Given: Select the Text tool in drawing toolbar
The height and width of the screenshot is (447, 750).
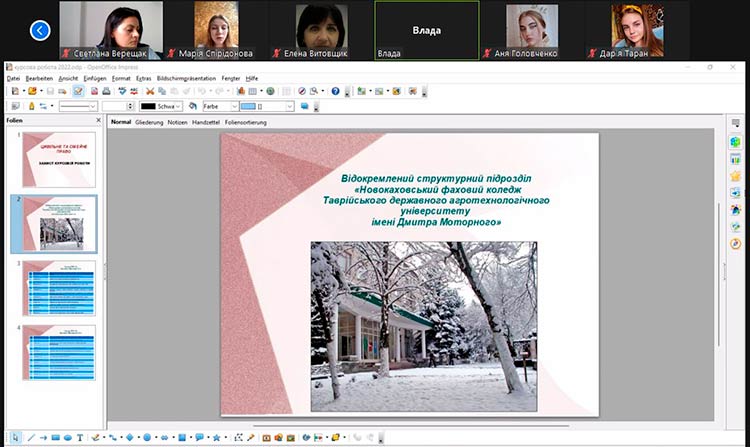Looking at the screenshot, I should [80, 437].
